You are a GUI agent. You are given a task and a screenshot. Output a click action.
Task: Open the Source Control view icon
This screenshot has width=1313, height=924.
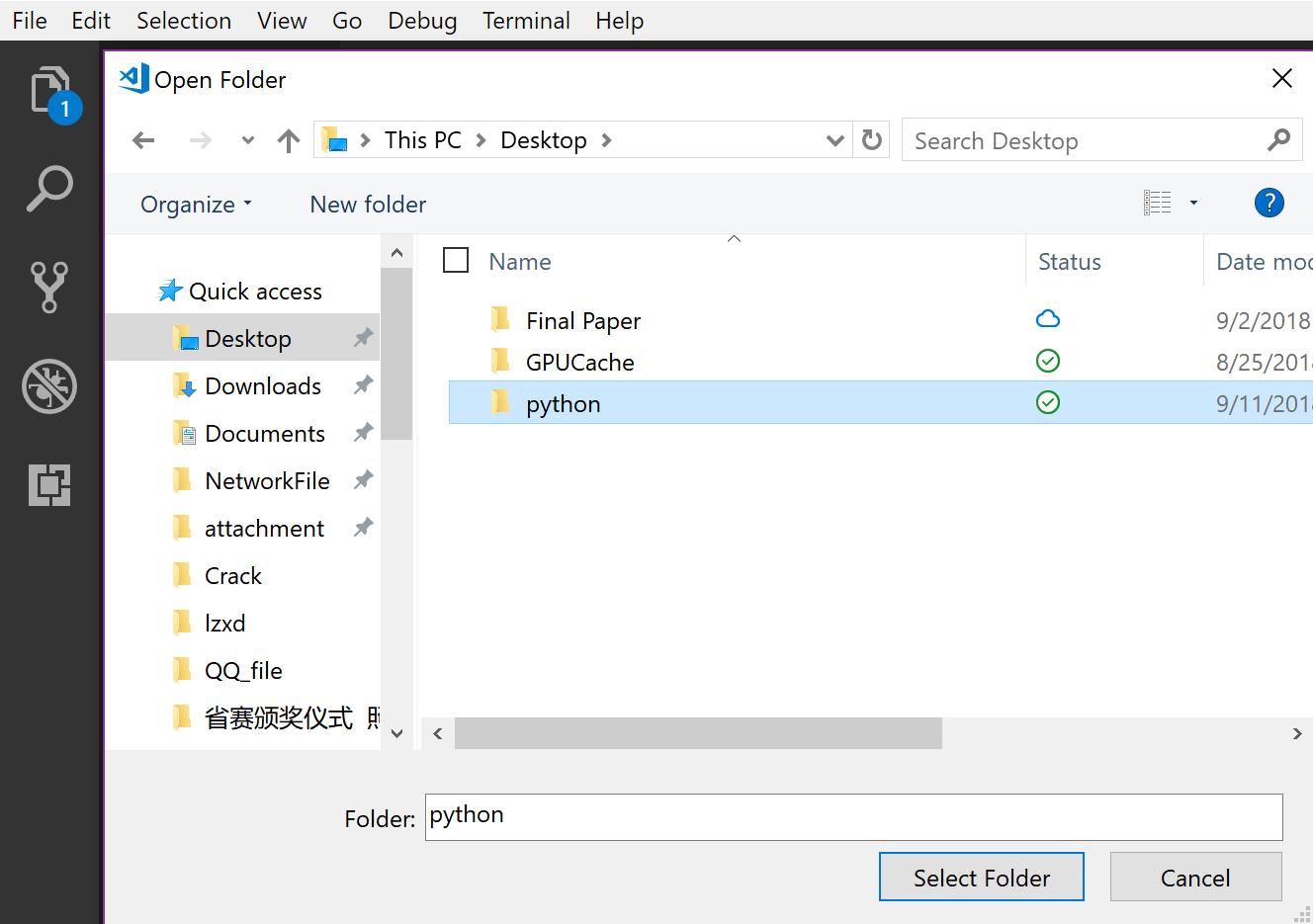click(x=49, y=288)
